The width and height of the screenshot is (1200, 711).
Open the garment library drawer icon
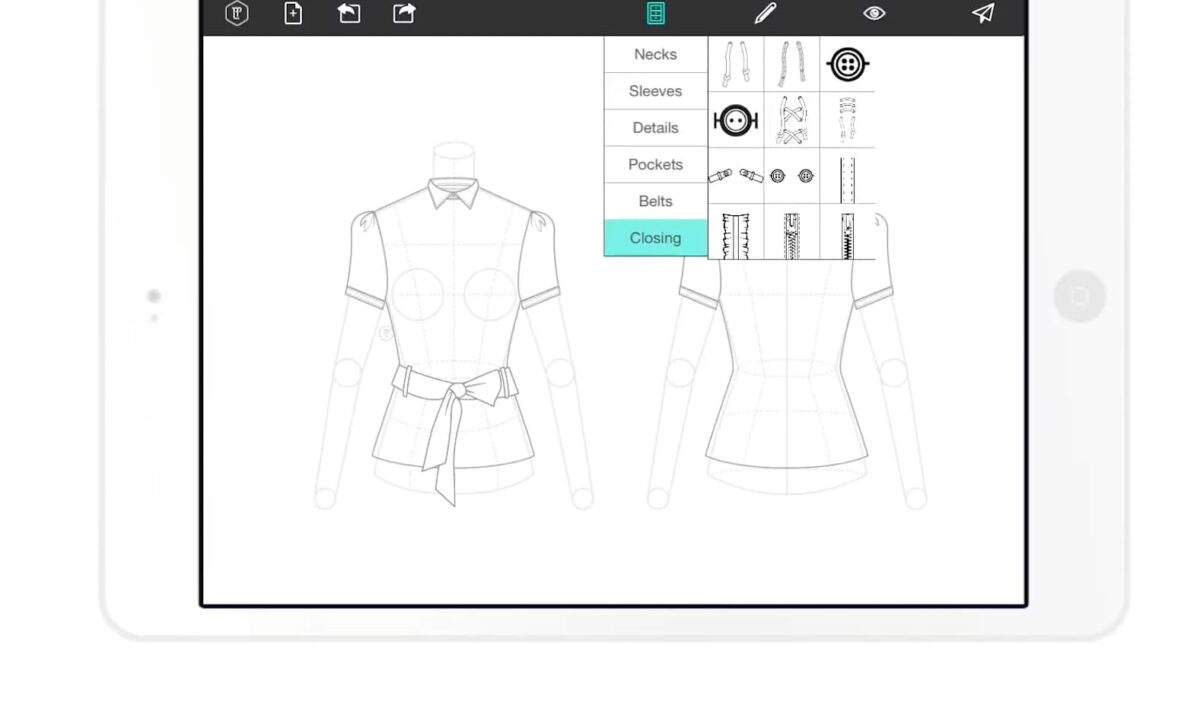656,13
